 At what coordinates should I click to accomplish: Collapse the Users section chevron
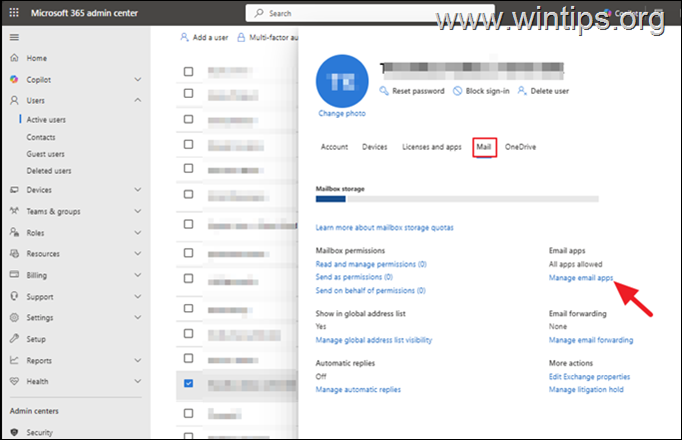[x=138, y=100]
